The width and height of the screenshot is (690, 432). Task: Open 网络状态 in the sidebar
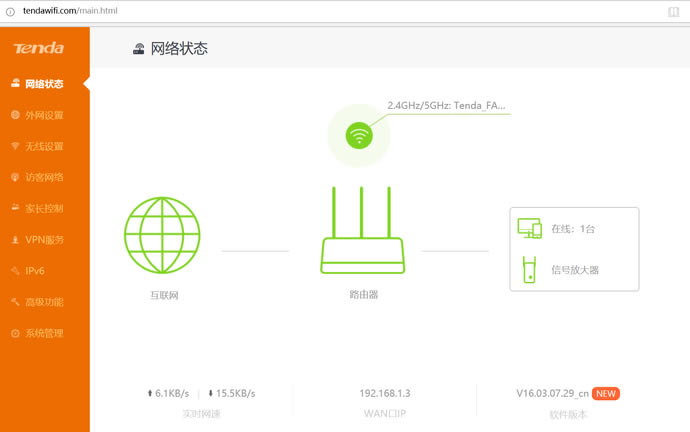[44, 84]
